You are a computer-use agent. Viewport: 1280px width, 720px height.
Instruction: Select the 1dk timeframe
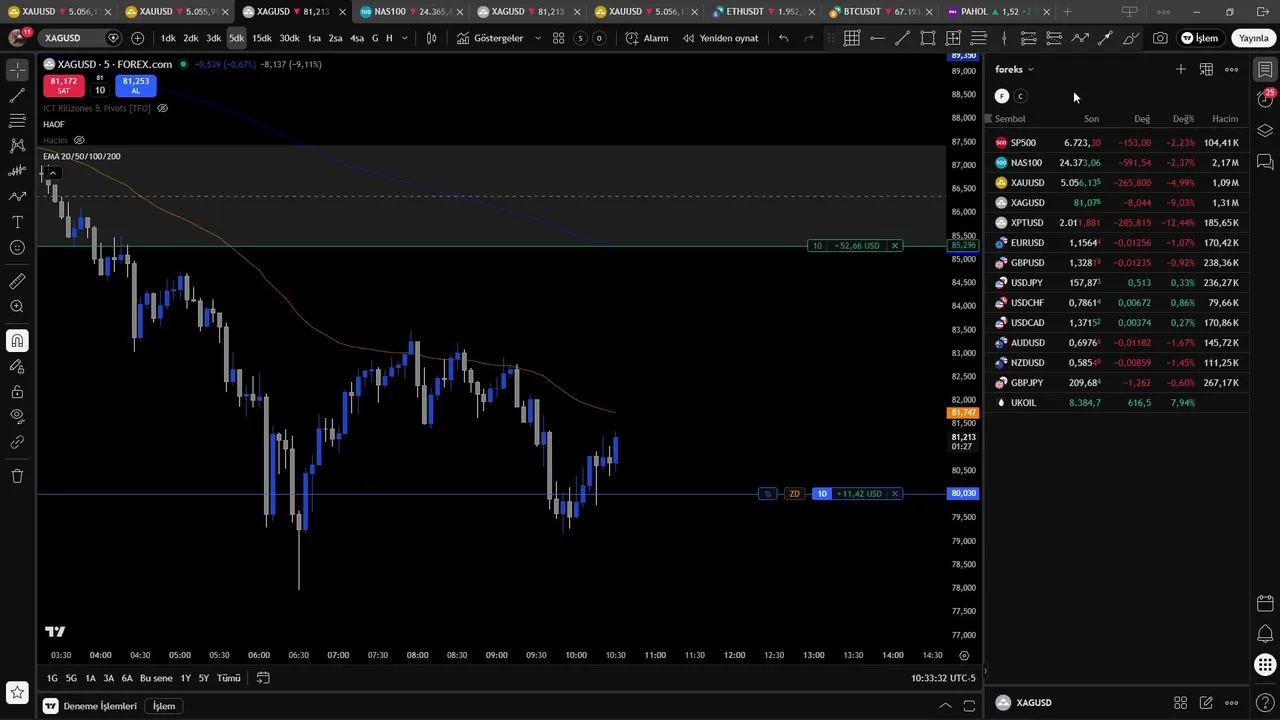[168, 38]
